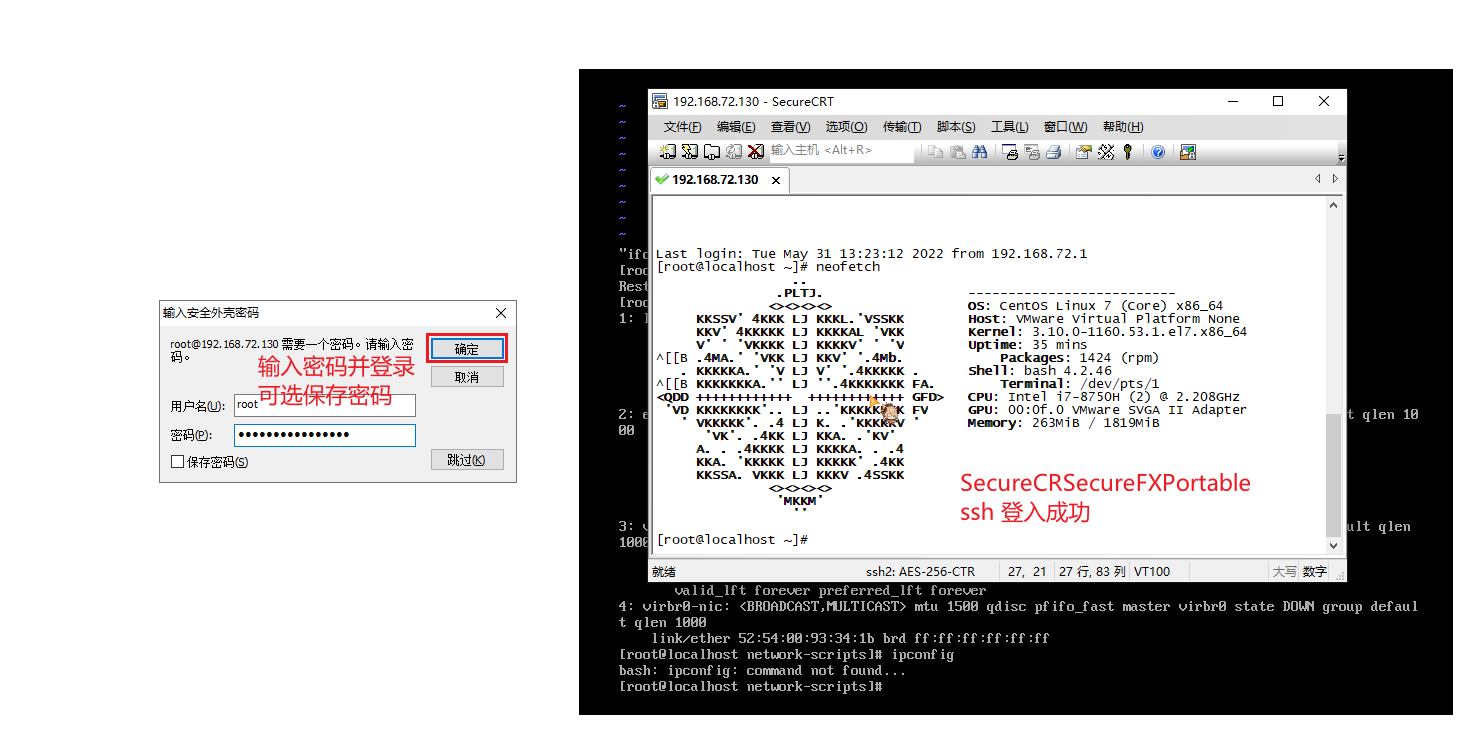1469x735 pixels.
Task: Open the 查看(V) menu
Action: pyautogui.click(x=790, y=127)
